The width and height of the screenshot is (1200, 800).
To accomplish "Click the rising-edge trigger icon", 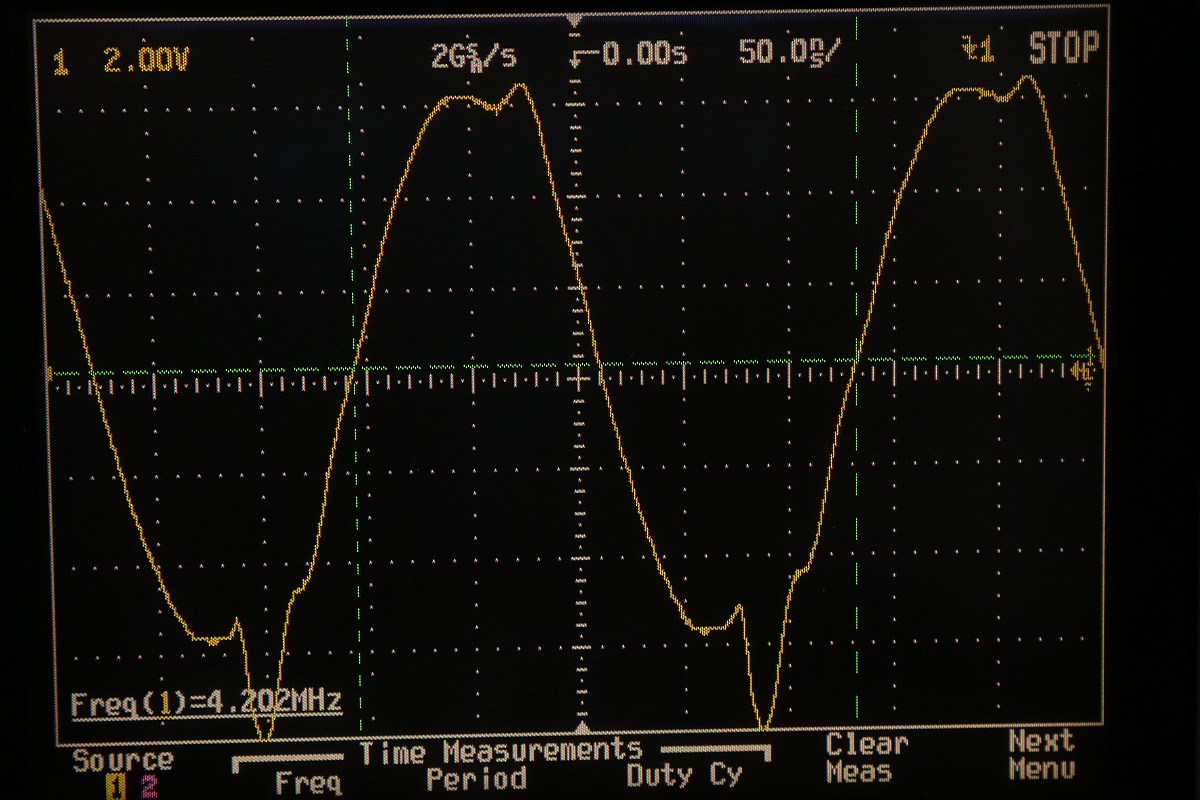I will pos(977,50).
